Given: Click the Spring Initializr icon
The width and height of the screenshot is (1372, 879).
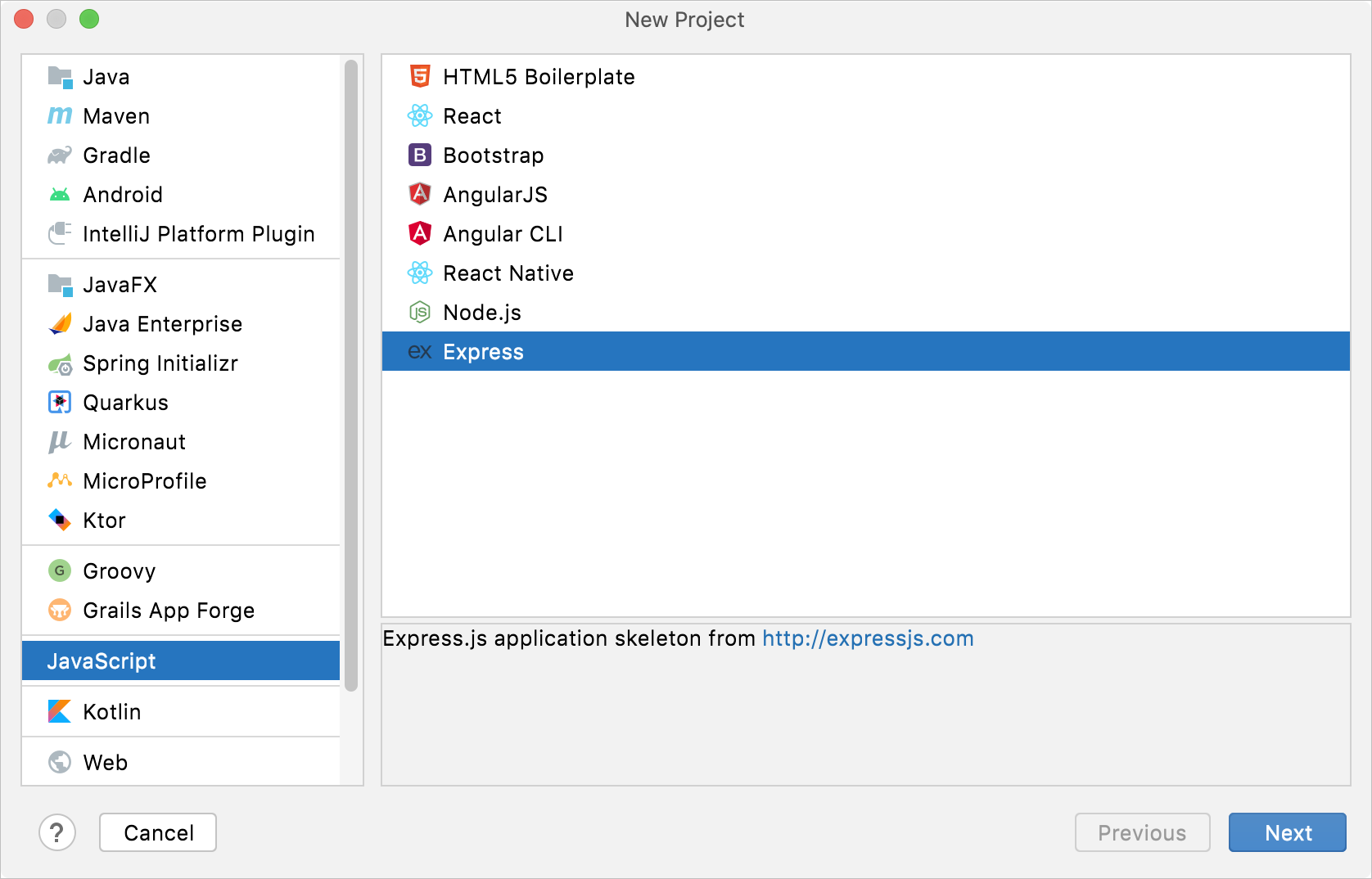Looking at the screenshot, I should click(x=60, y=363).
